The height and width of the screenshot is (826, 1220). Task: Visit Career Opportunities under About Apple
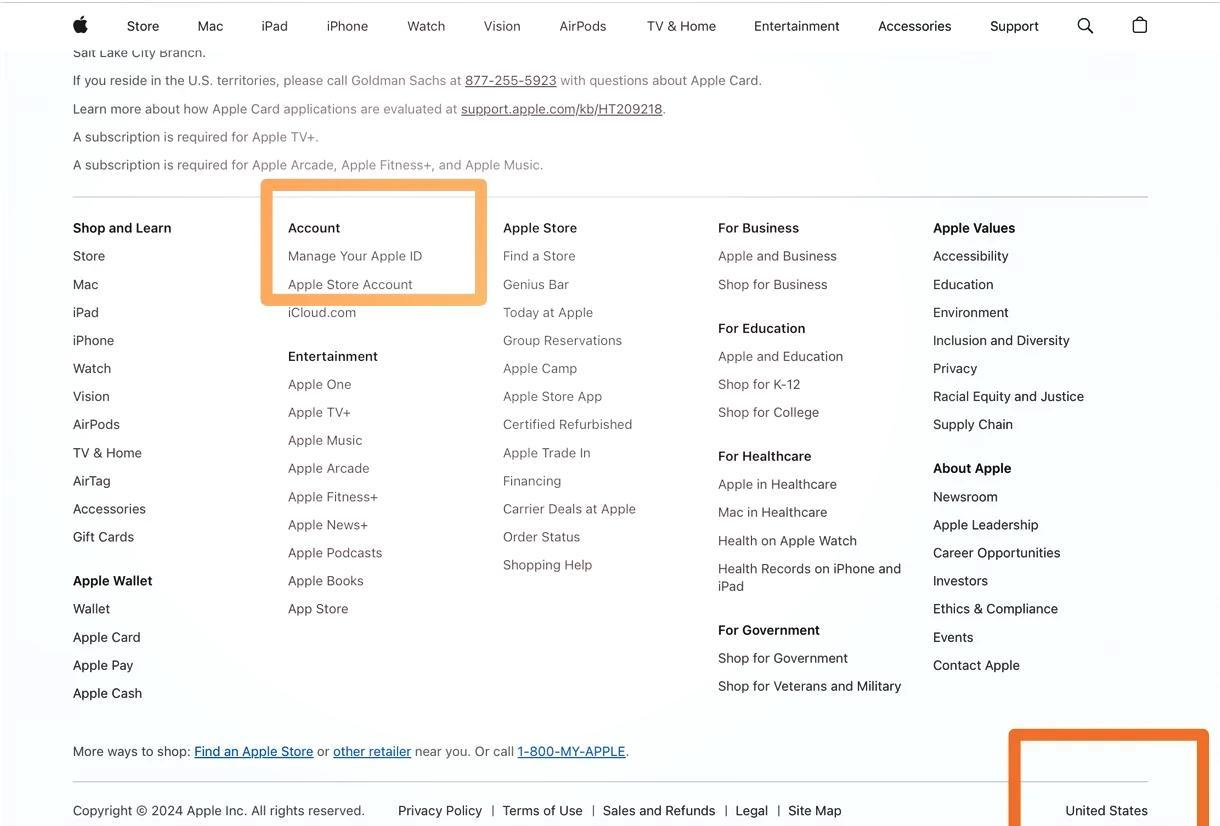pos(996,552)
